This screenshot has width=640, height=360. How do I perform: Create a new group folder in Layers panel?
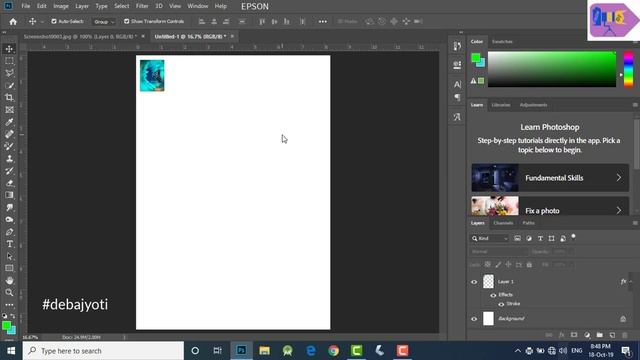[x=599, y=335]
